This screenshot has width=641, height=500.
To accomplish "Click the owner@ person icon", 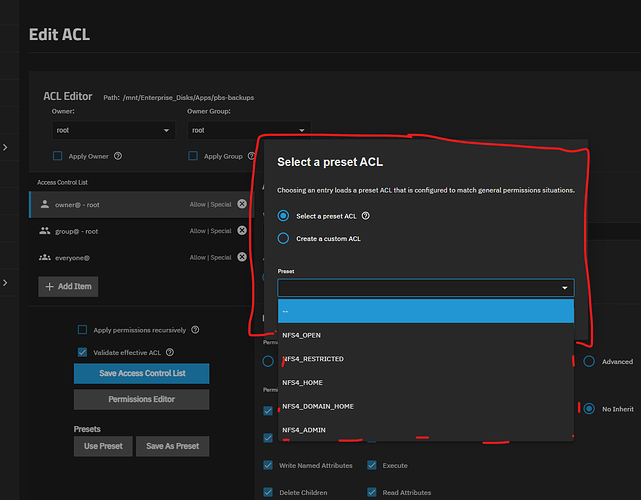I will [x=44, y=204].
